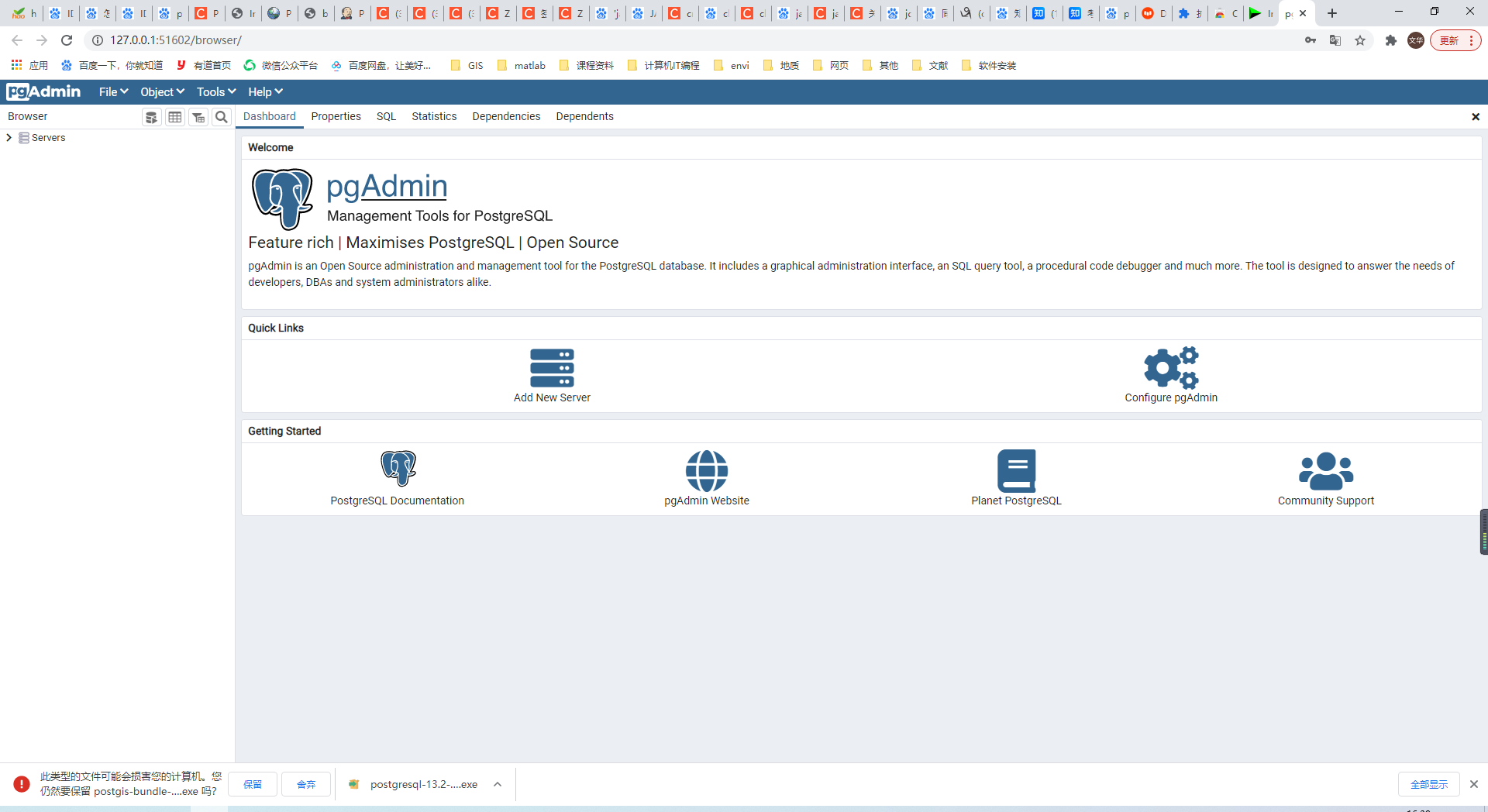1488x812 pixels.
Task: Click the Add New Server icon
Action: click(552, 367)
